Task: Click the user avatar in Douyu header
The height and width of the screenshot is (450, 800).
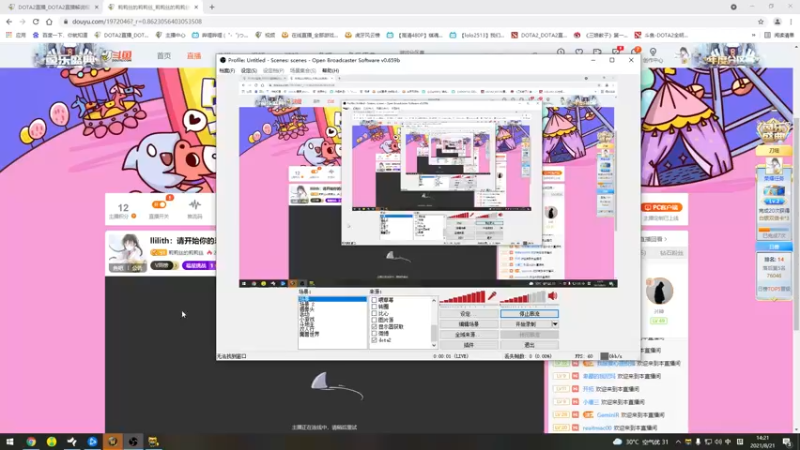Action: (684, 54)
